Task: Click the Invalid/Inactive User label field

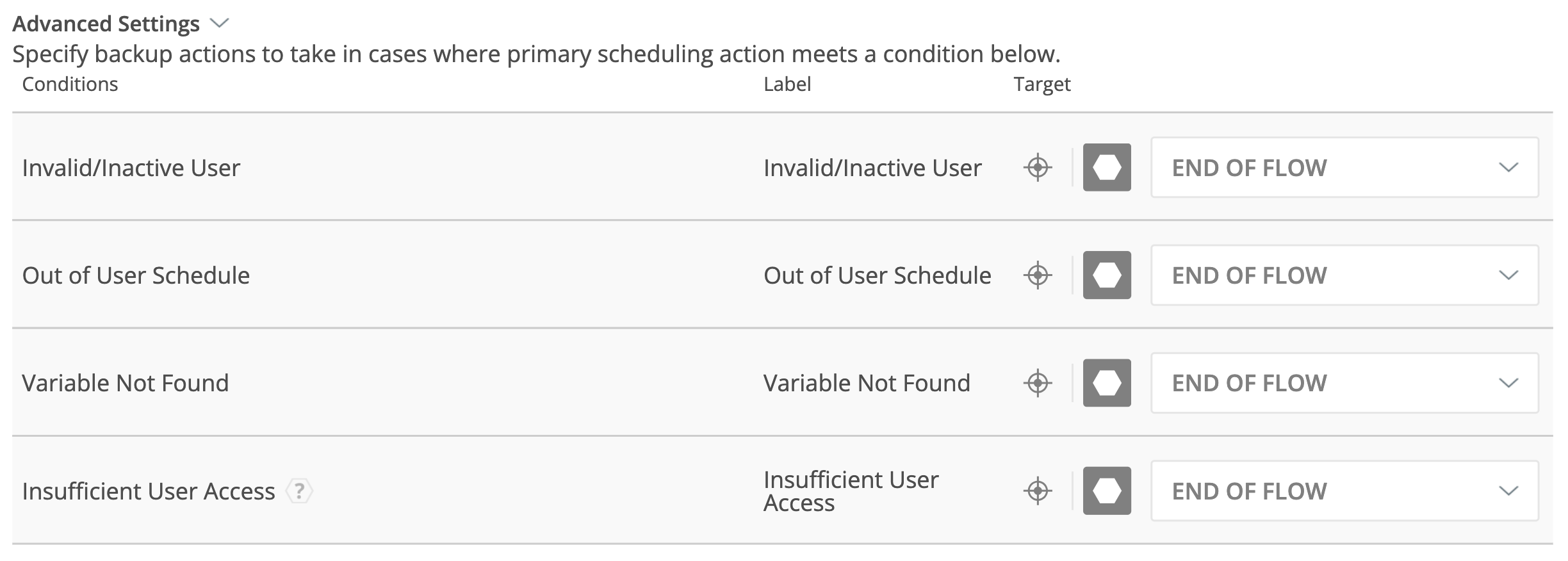Action: [x=872, y=168]
